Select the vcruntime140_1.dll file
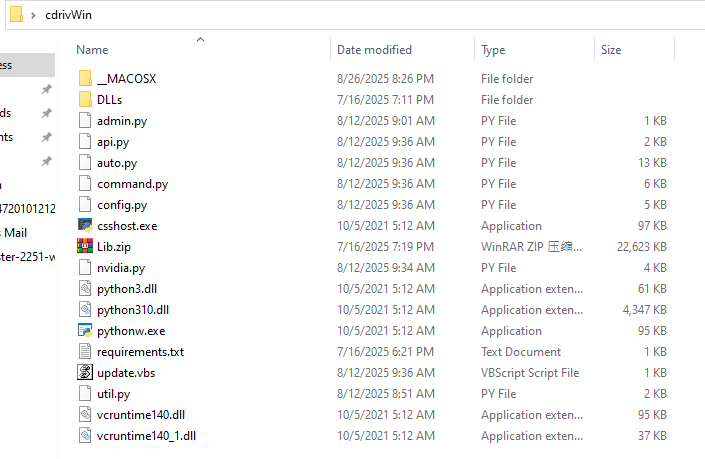Image resolution: width=705 pixels, height=459 pixels. [146, 436]
